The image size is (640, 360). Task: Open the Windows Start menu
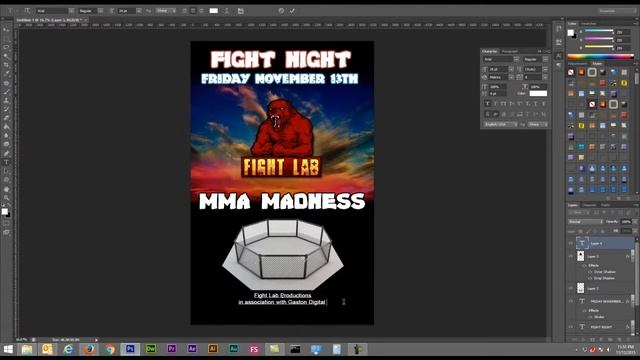[x=8, y=349]
